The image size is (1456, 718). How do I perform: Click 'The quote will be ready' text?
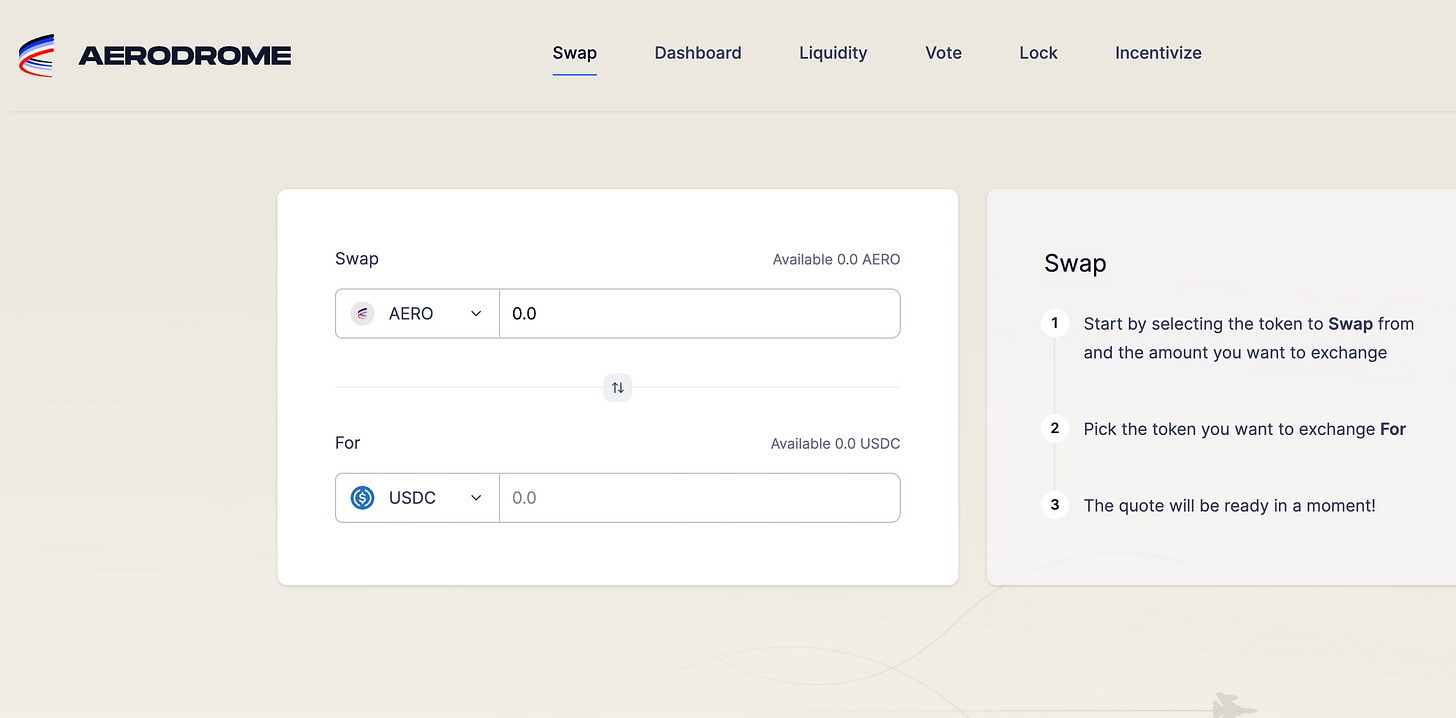[1230, 506]
